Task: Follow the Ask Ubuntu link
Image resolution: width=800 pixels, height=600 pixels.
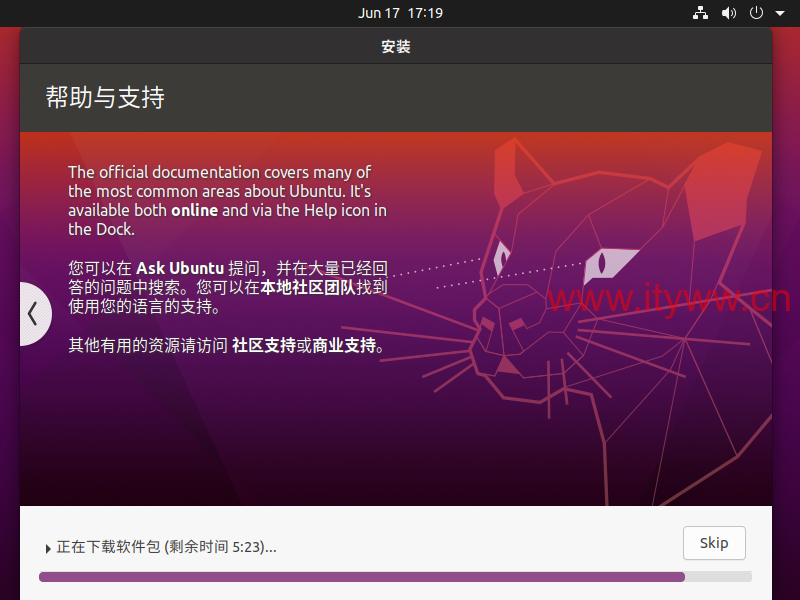Action: tap(180, 268)
